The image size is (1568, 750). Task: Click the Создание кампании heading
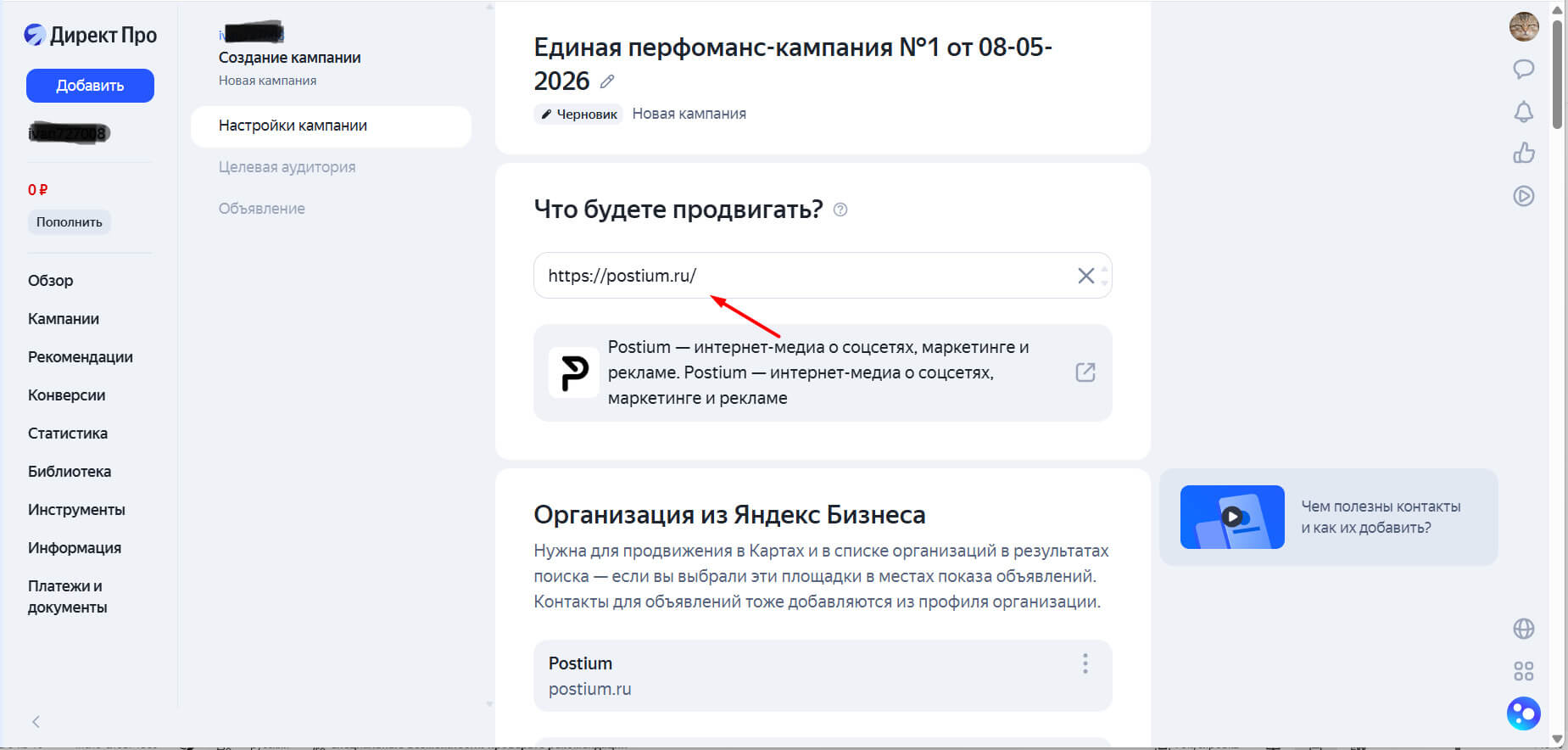[x=290, y=58]
